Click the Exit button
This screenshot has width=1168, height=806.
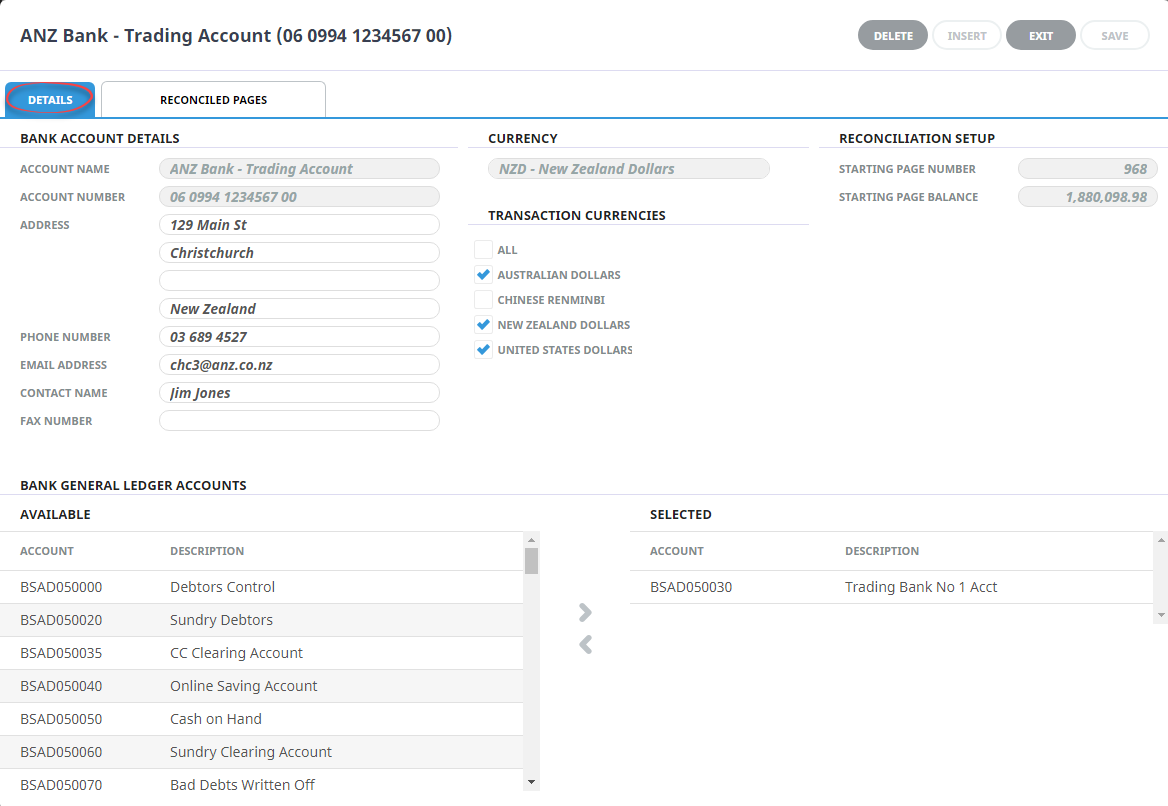(x=1041, y=36)
